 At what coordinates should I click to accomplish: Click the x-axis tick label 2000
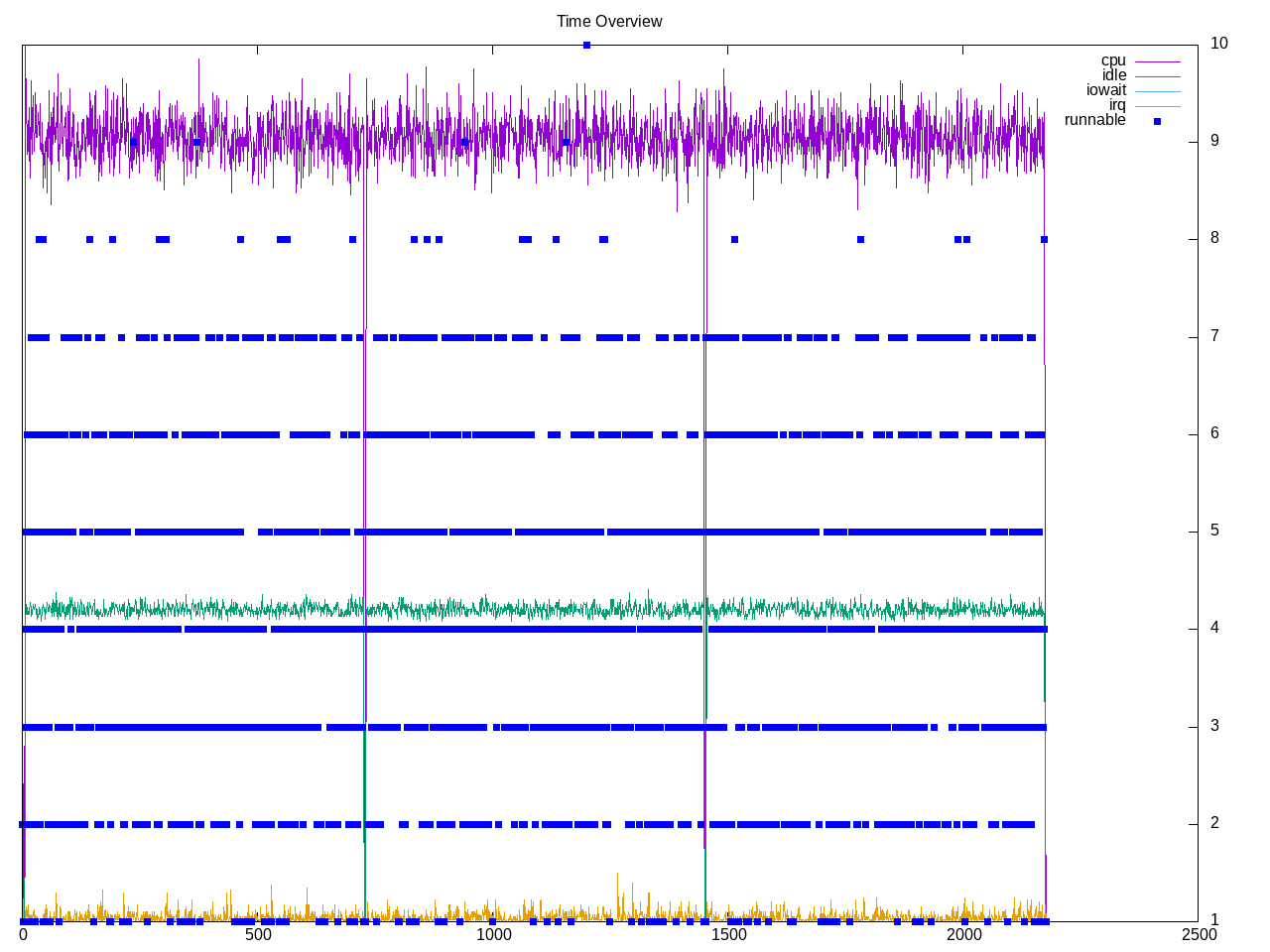963,935
